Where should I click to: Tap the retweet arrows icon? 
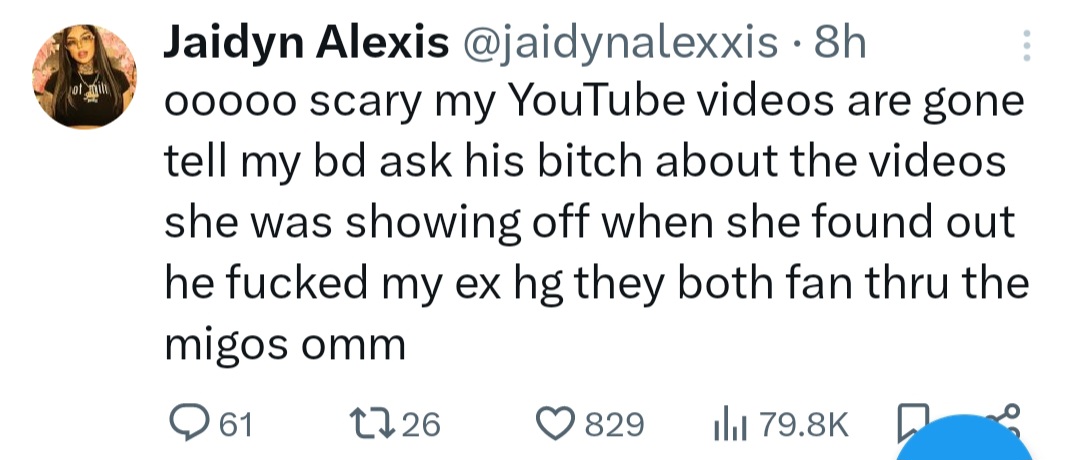coord(373,424)
